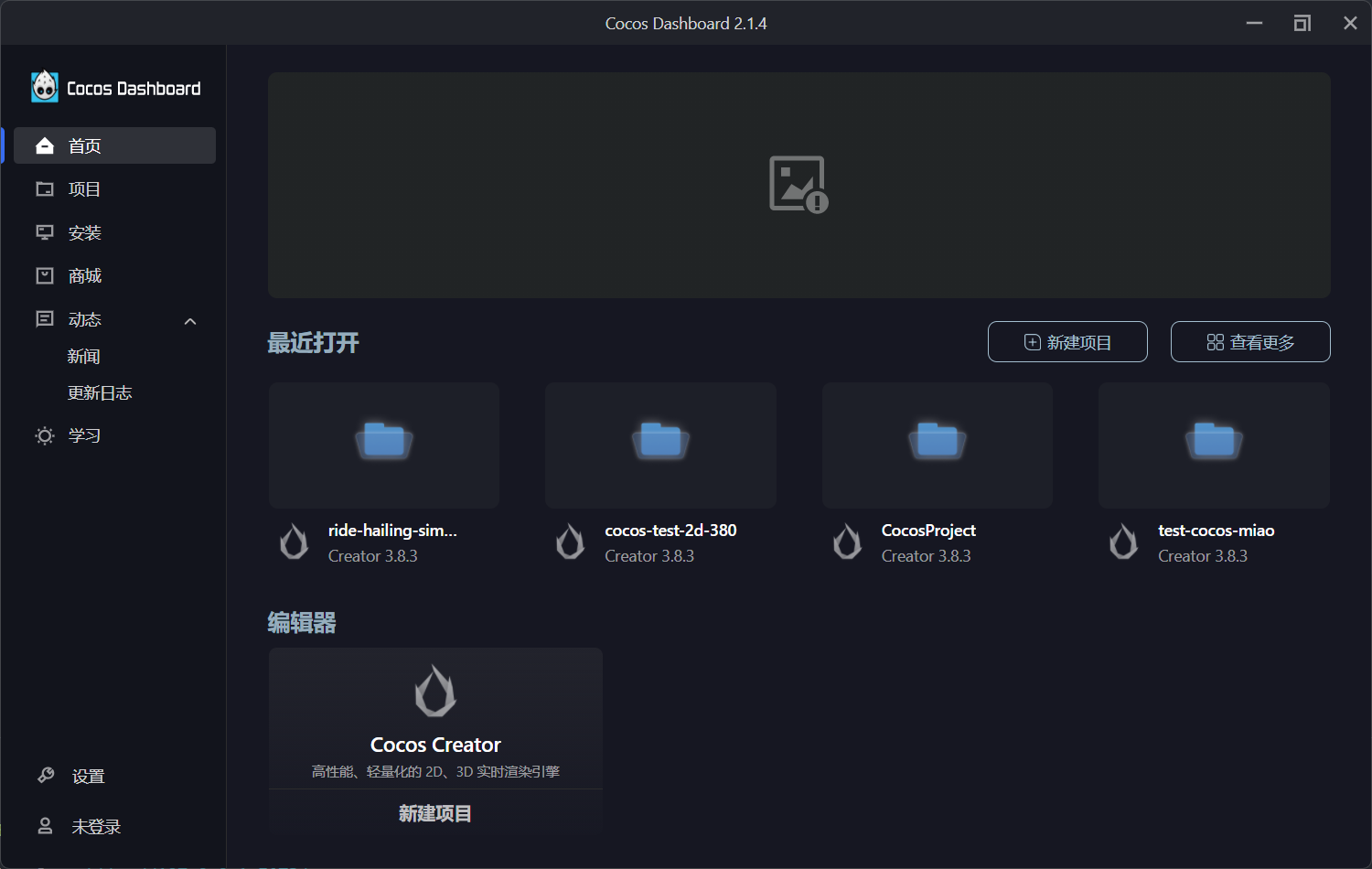Click the plus icon in 新建项目 button
Screen dimensions: 1372x869
coord(1033,342)
